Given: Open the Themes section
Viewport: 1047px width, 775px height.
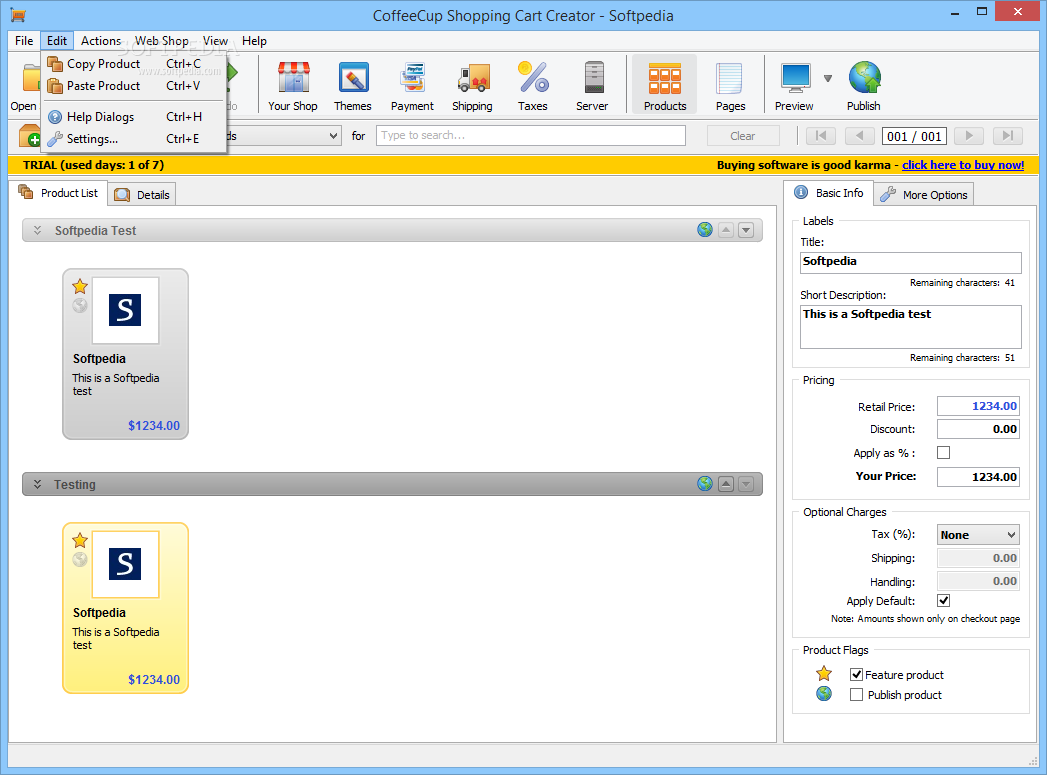Looking at the screenshot, I should 353,85.
